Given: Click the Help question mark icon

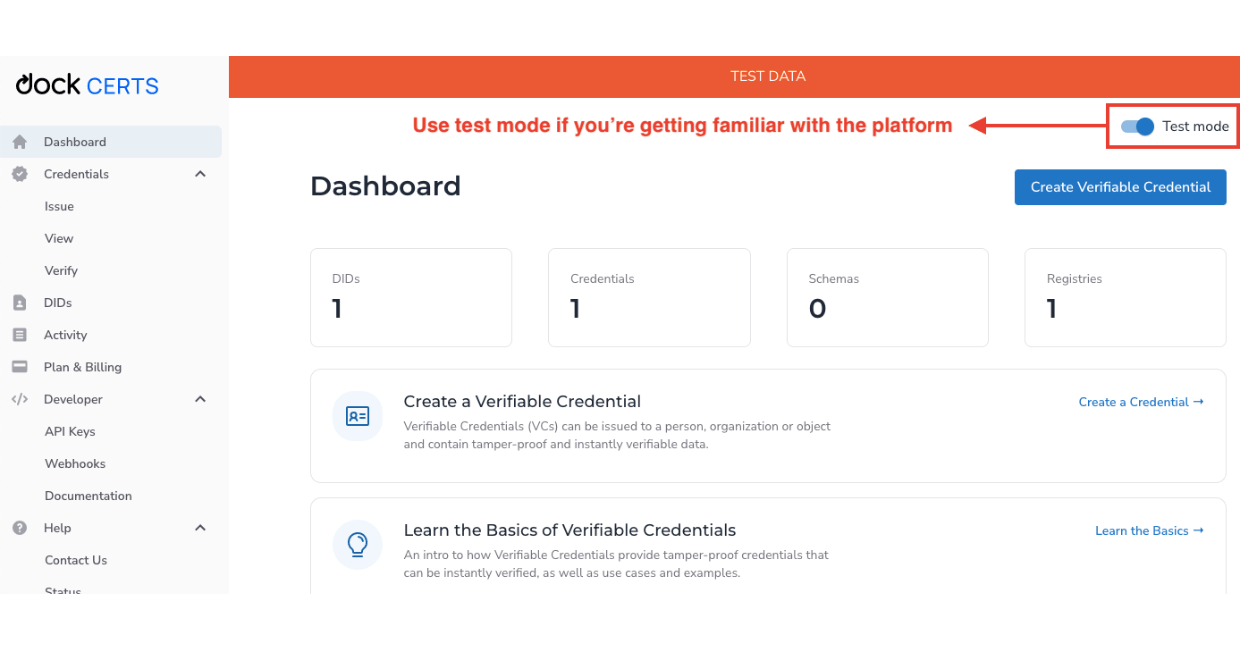Looking at the screenshot, I should pos(19,528).
